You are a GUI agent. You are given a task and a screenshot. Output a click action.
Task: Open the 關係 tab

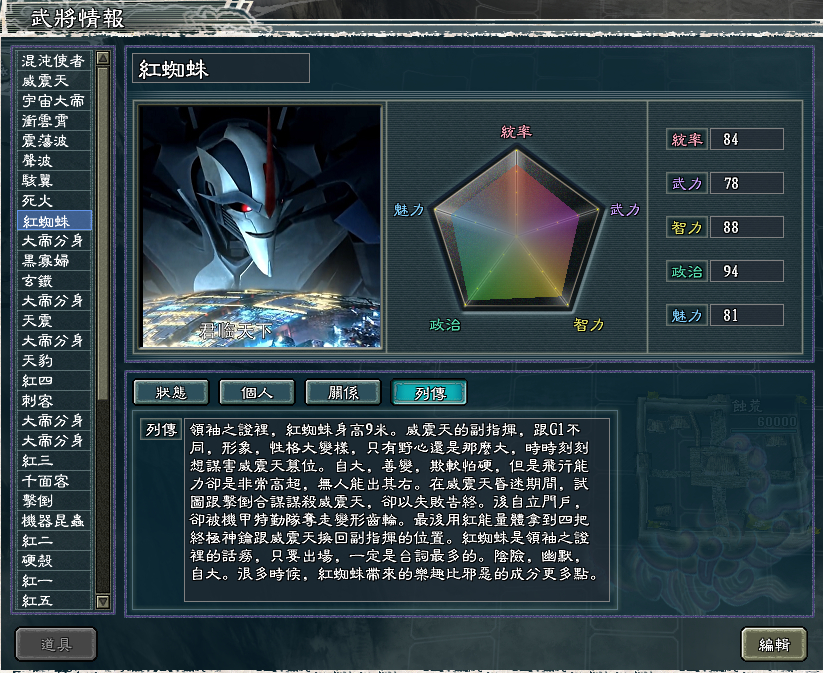coord(343,392)
